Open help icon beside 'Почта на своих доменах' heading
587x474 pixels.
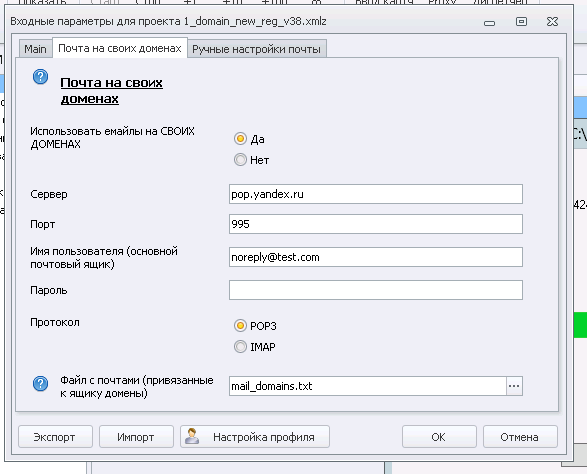coord(40,77)
